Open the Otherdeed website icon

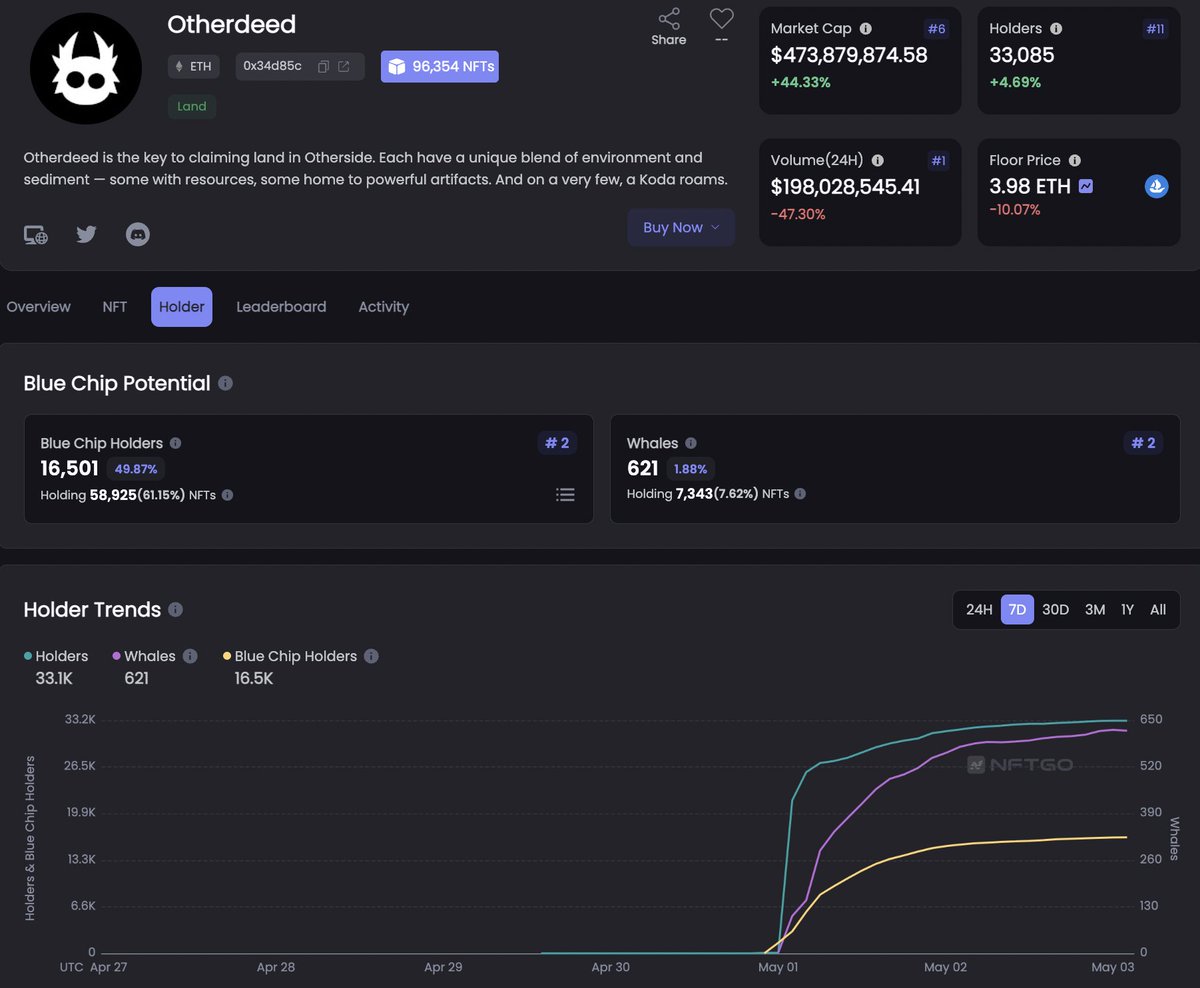coord(36,235)
